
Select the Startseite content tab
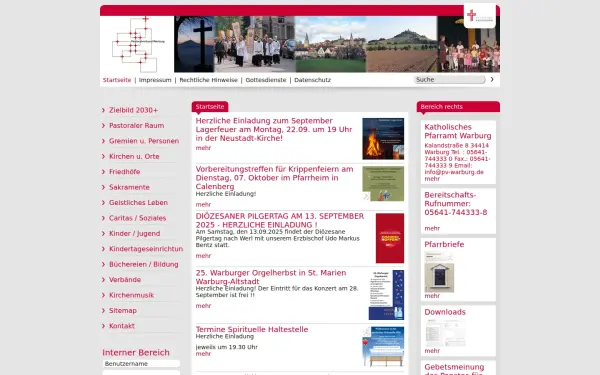[210, 107]
